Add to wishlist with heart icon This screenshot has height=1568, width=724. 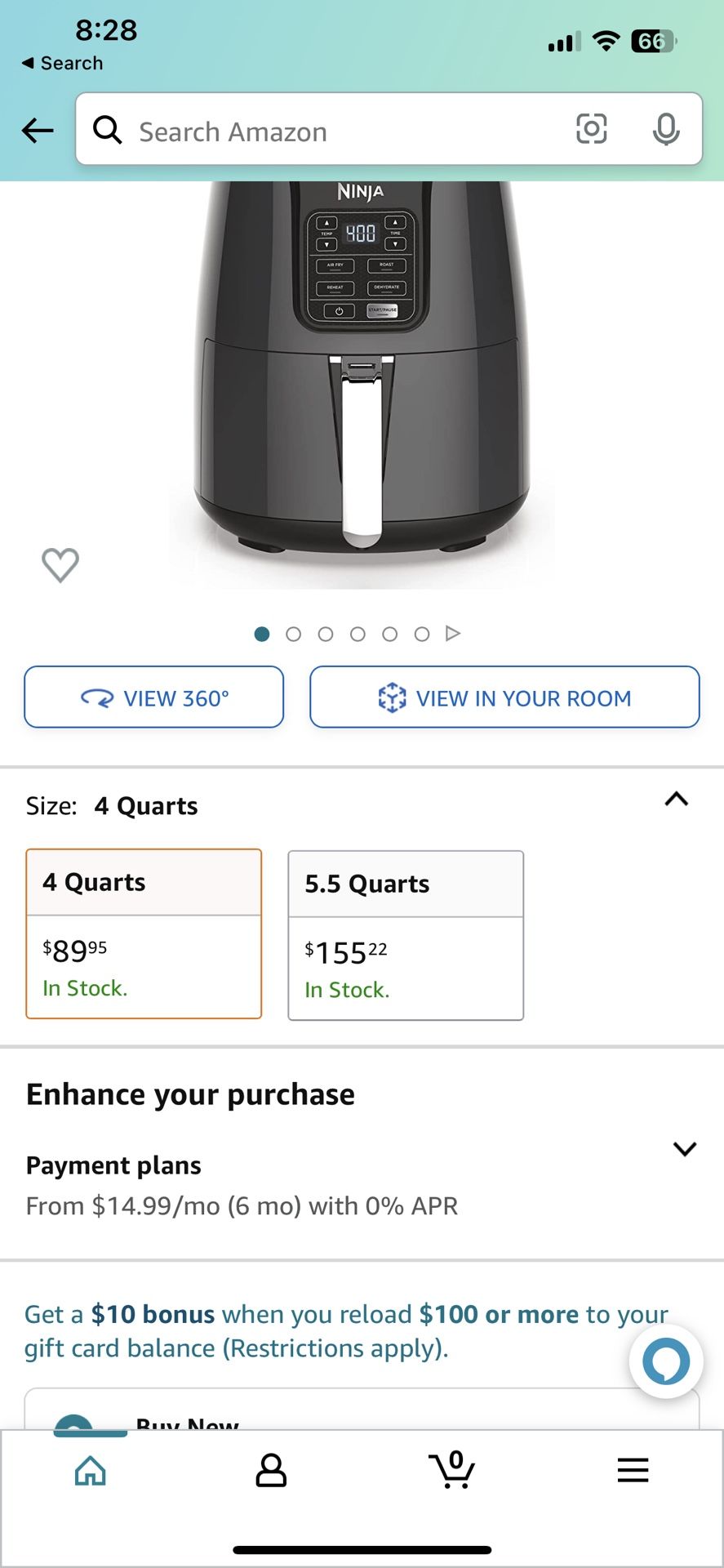point(60,564)
